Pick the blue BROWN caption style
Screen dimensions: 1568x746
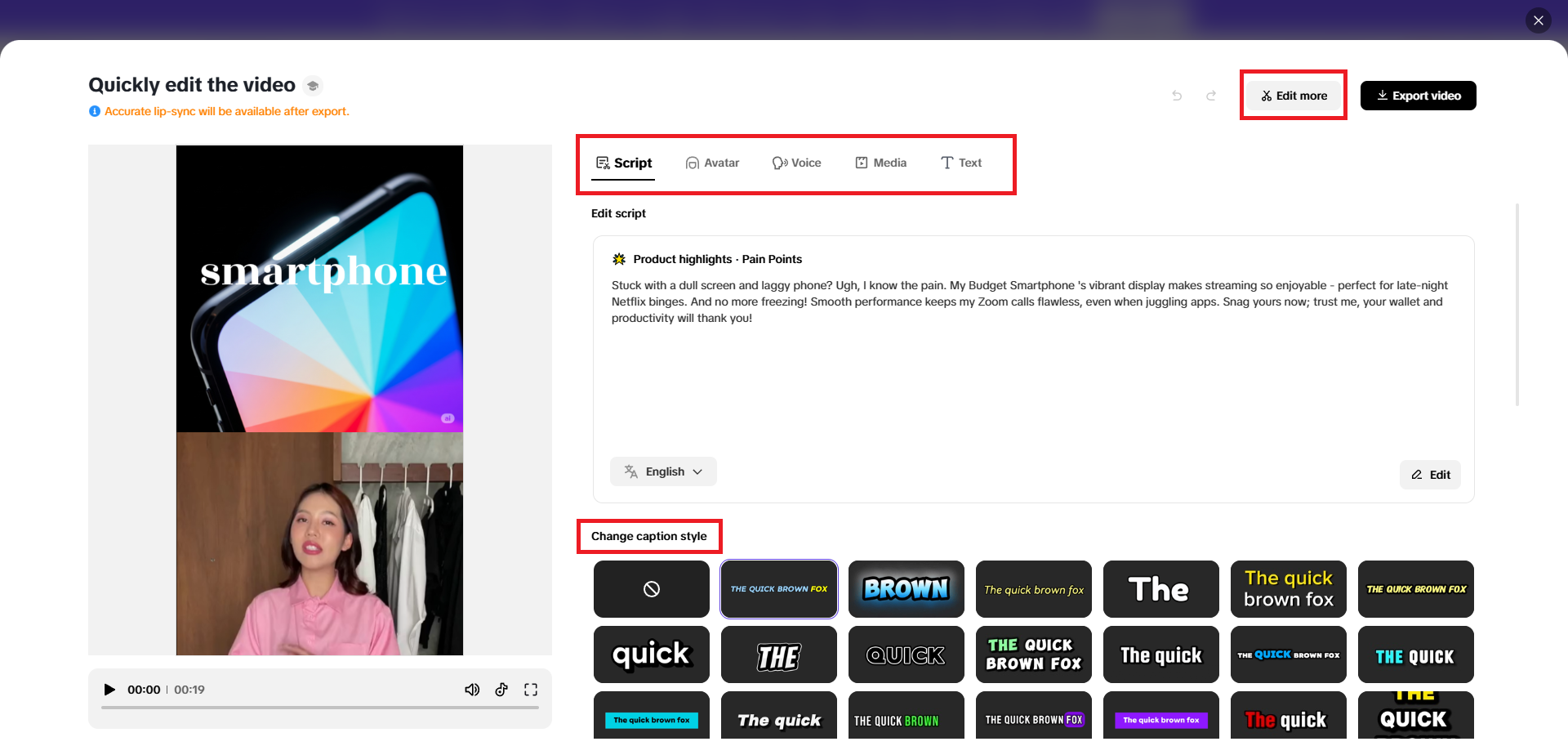point(906,589)
